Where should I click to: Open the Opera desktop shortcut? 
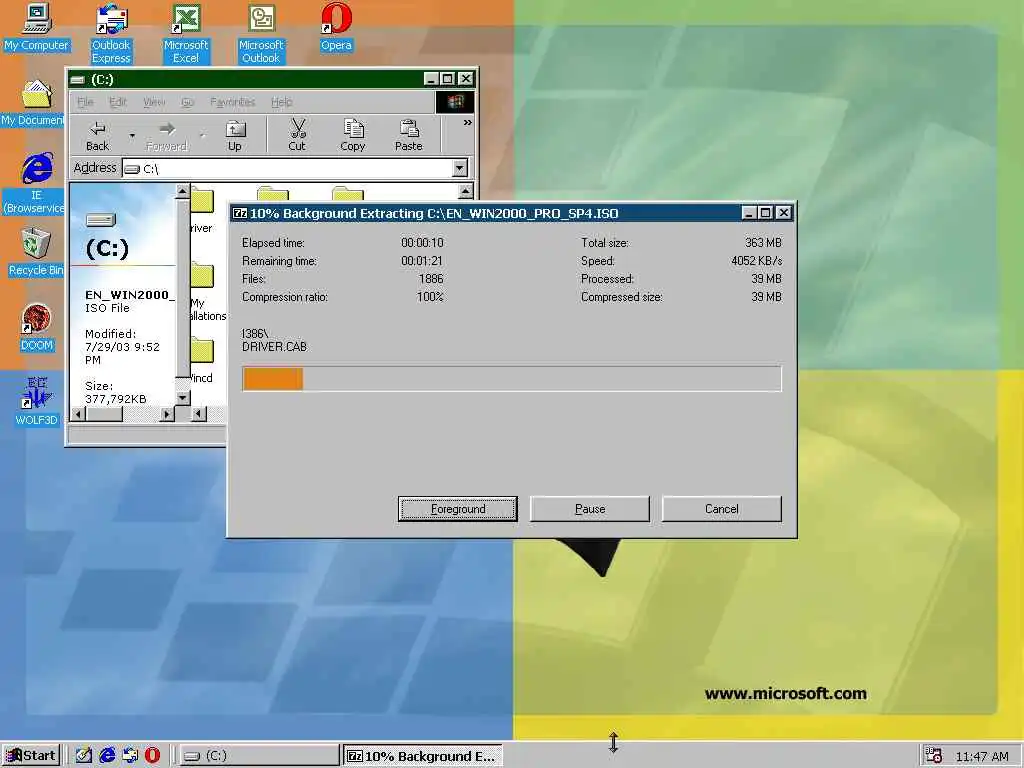[x=336, y=27]
